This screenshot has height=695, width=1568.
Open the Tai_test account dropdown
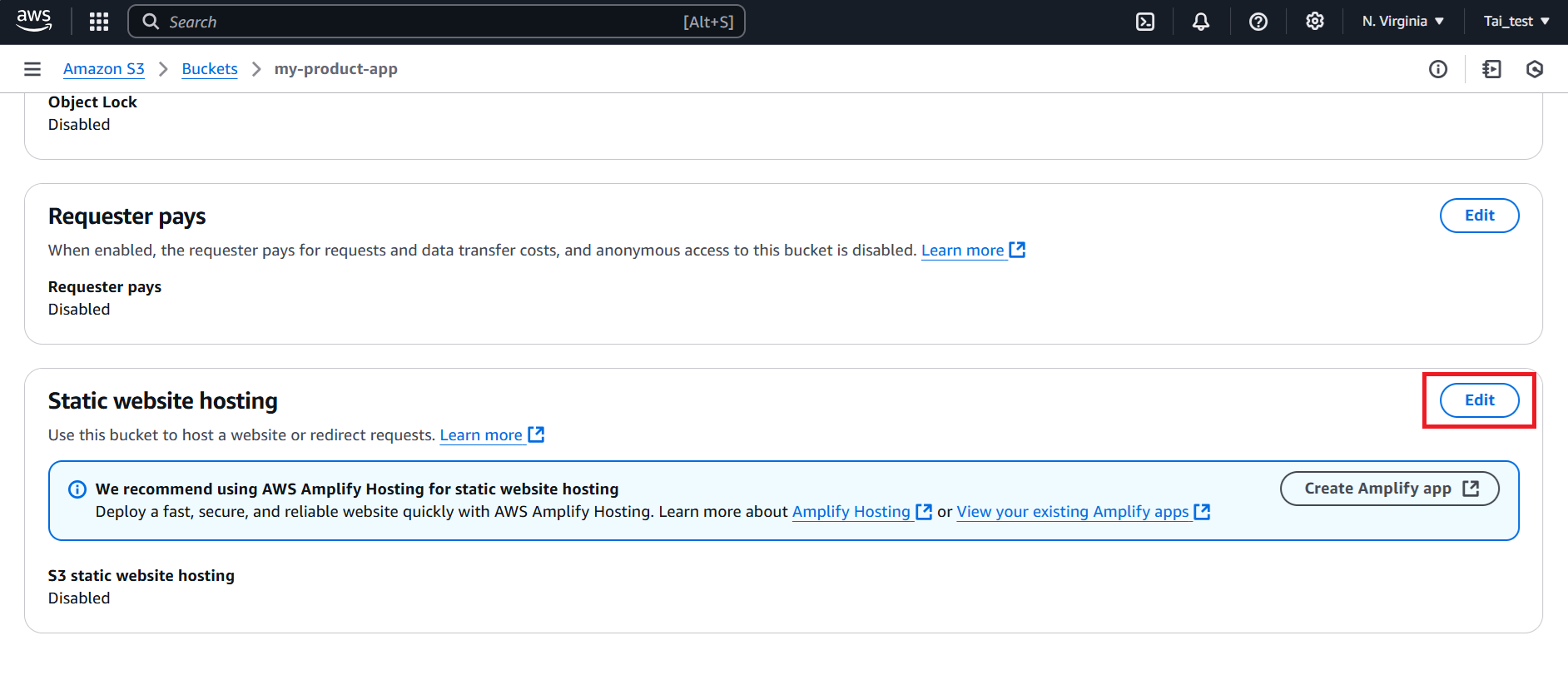click(x=1516, y=22)
